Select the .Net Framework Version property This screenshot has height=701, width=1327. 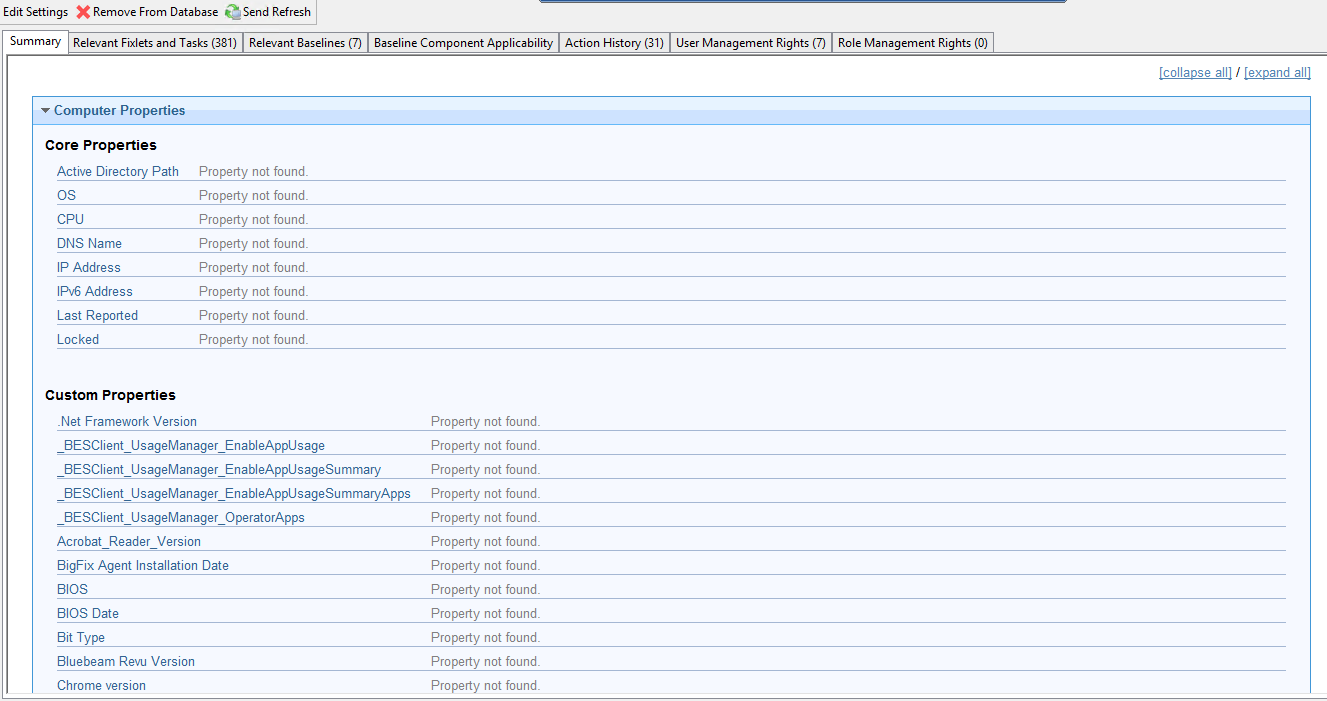pyautogui.click(x=127, y=422)
